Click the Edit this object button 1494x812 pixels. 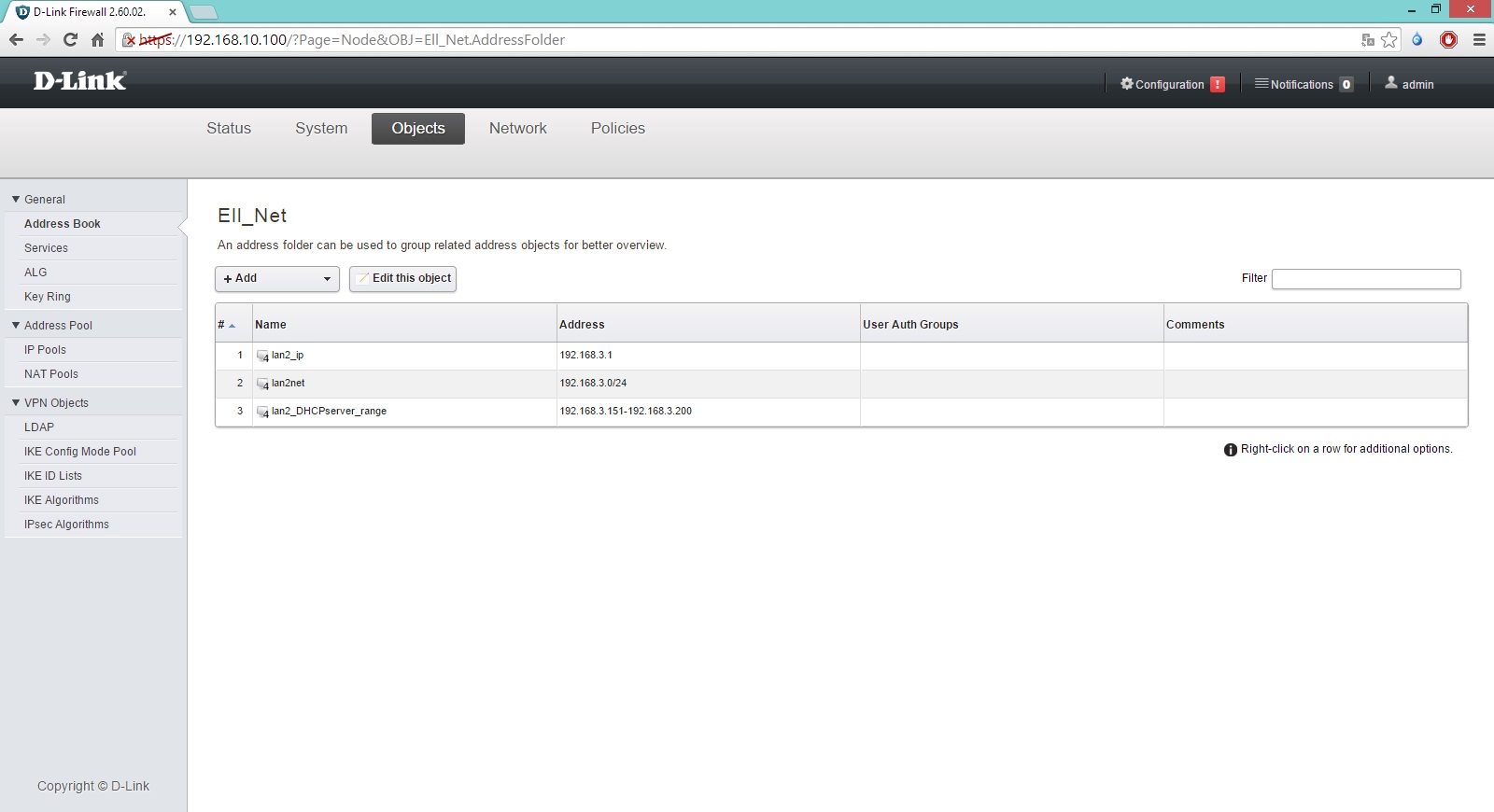(402, 278)
